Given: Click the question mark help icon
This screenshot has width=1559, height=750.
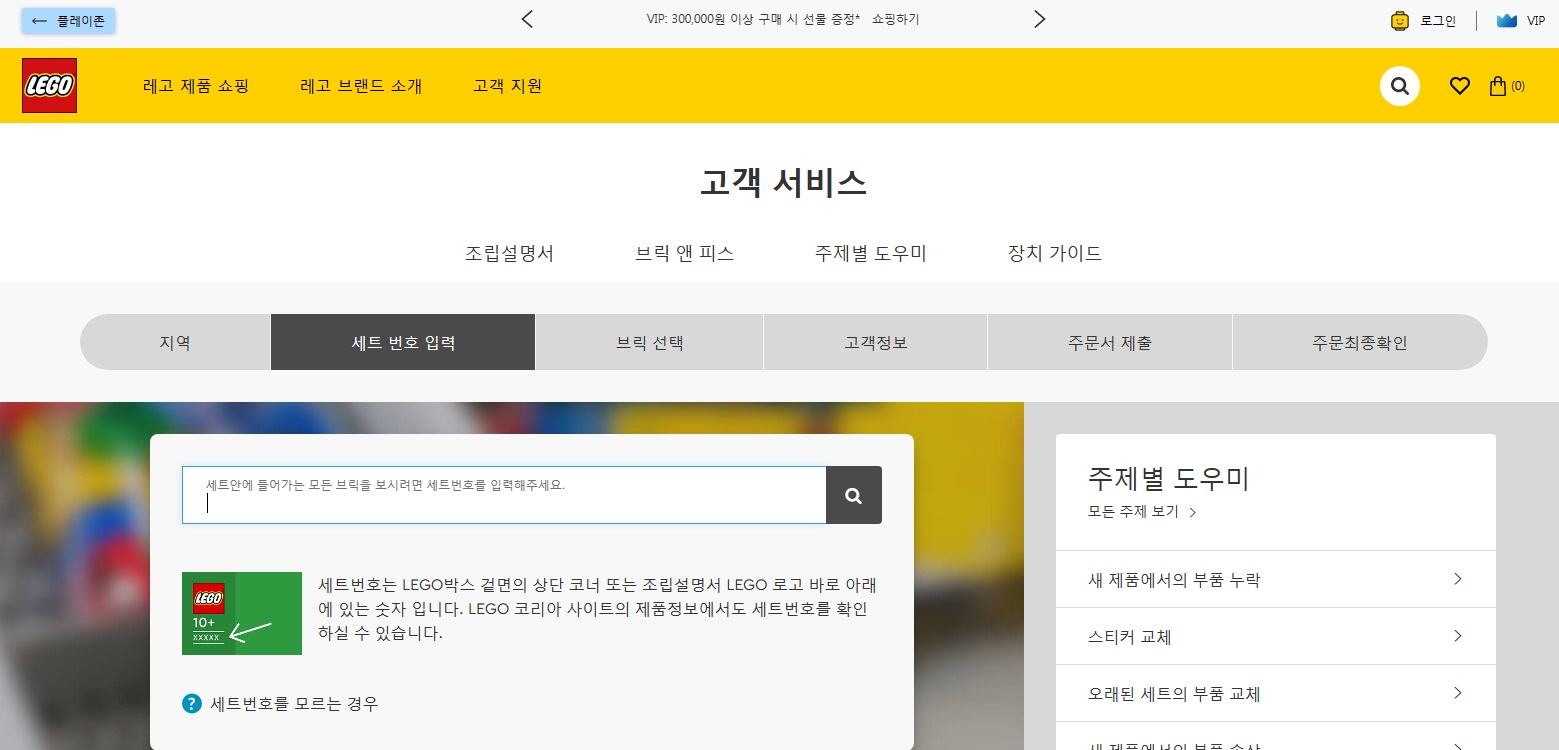Looking at the screenshot, I should click(192, 703).
